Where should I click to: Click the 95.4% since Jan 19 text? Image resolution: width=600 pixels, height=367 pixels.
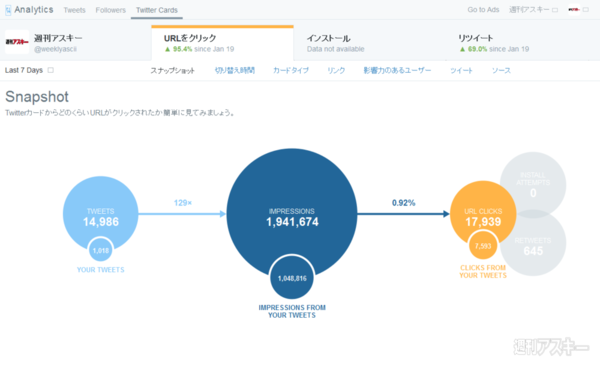(199, 49)
